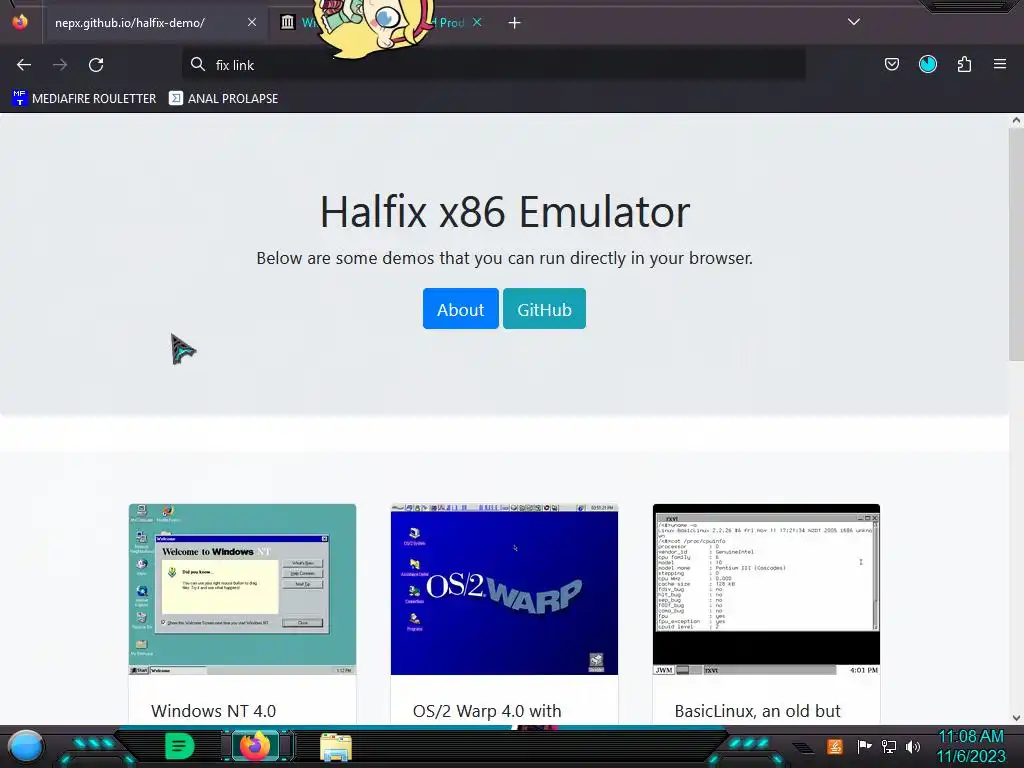
Task: Click the address bar showing "fix link"
Action: tap(494, 65)
